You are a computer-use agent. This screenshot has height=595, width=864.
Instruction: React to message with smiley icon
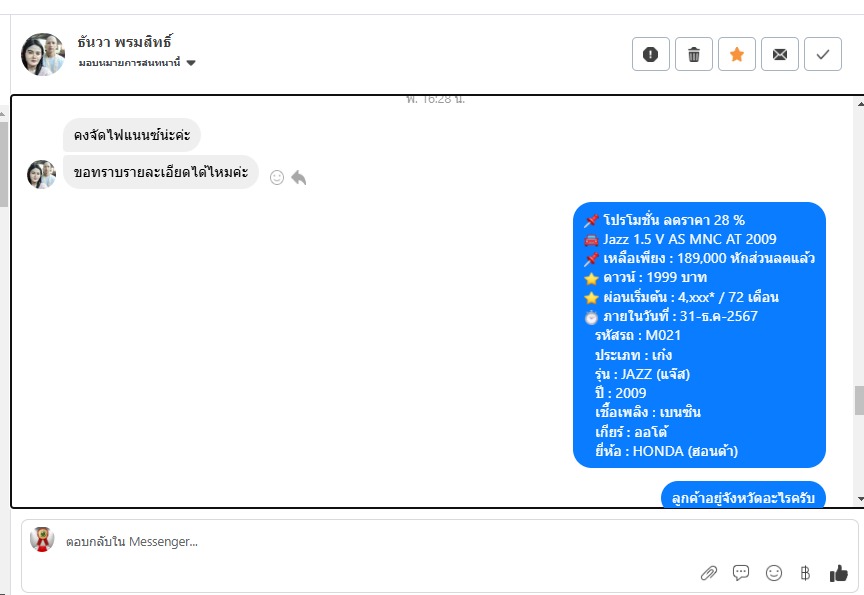(277, 177)
